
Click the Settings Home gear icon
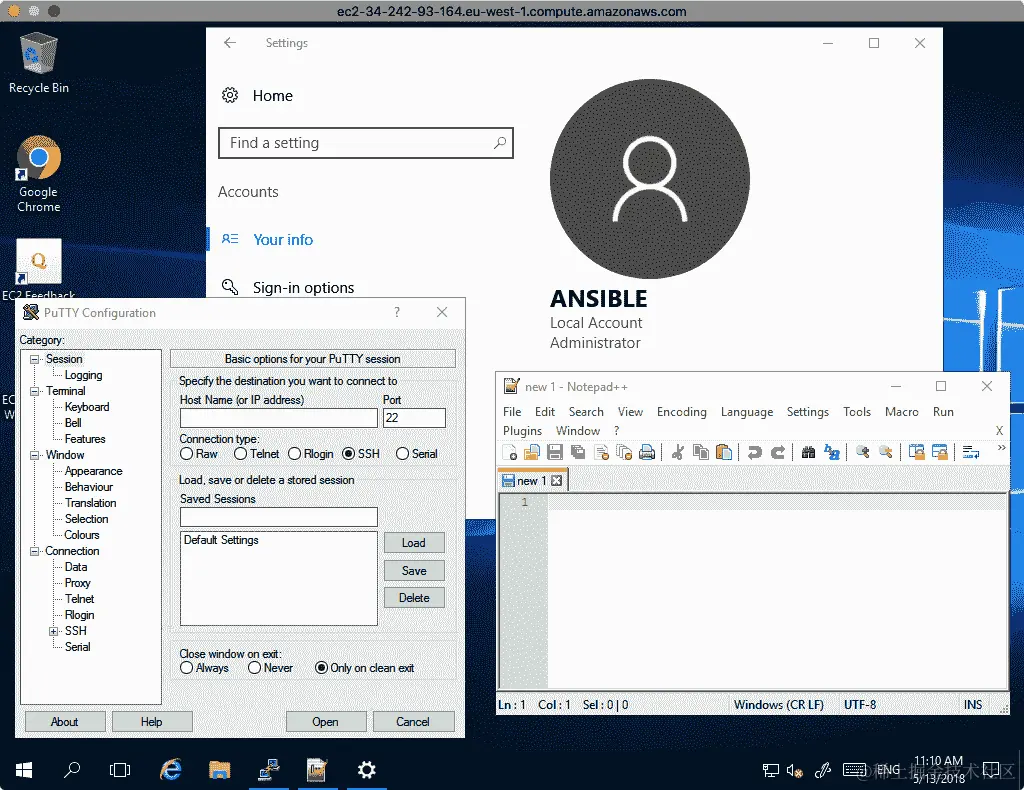230,95
